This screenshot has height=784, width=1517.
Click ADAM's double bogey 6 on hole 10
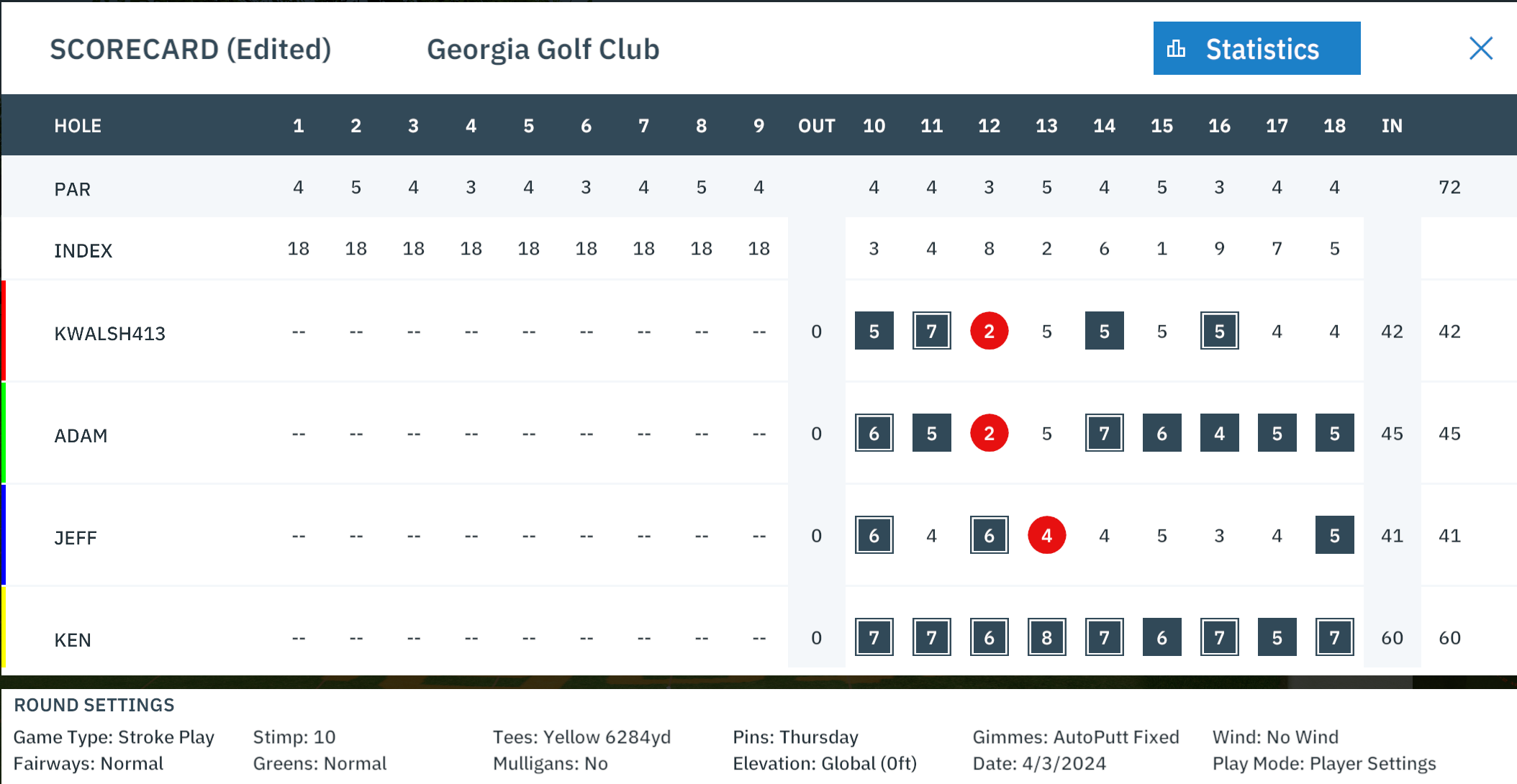[x=874, y=433]
